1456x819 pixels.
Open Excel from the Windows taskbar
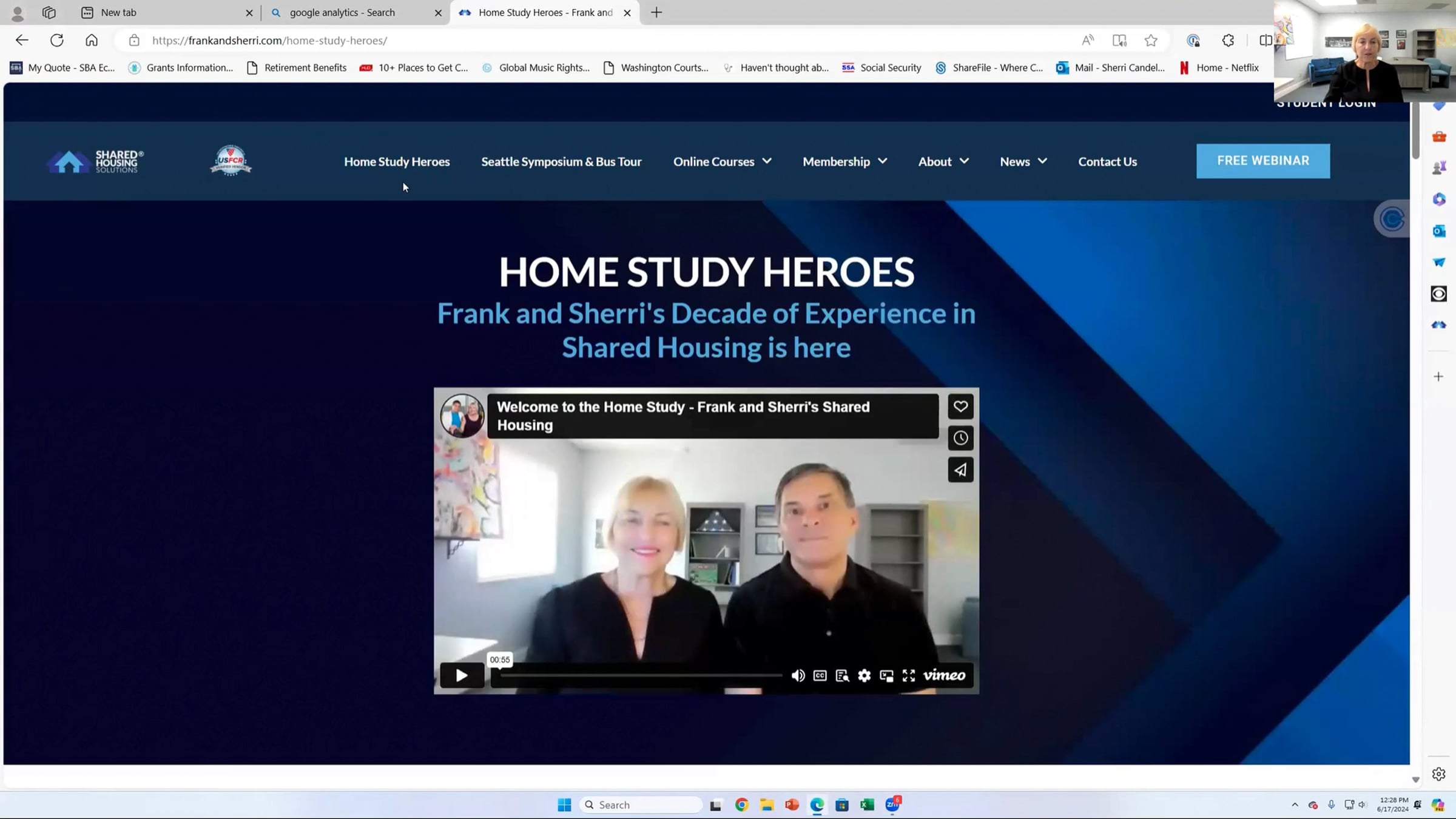pyautogui.click(x=867, y=804)
